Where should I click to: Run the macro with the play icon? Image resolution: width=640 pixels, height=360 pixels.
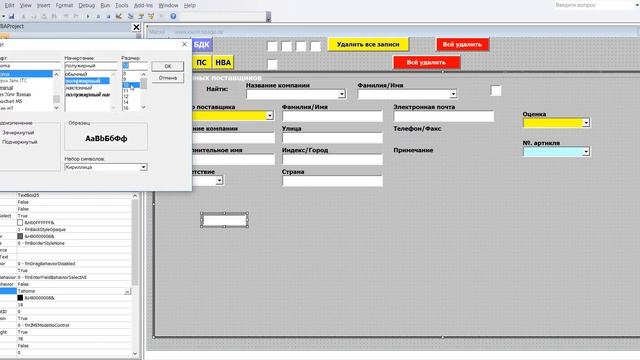tap(88, 16)
